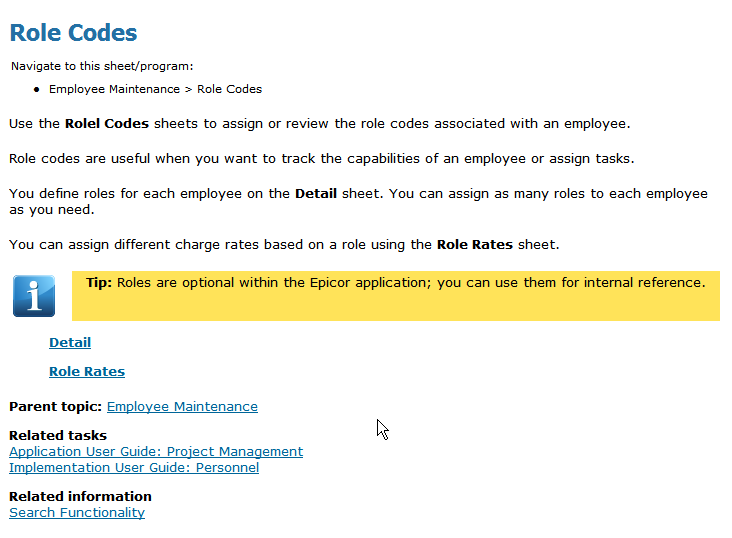Go to Employee Maintenance parent topic

pos(182,407)
